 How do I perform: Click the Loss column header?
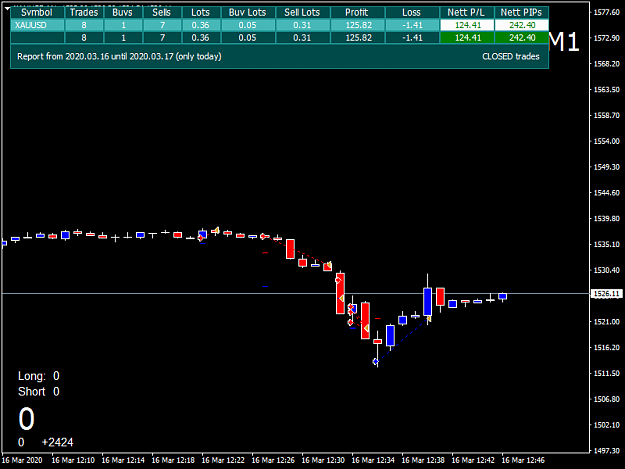tap(412, 12)
